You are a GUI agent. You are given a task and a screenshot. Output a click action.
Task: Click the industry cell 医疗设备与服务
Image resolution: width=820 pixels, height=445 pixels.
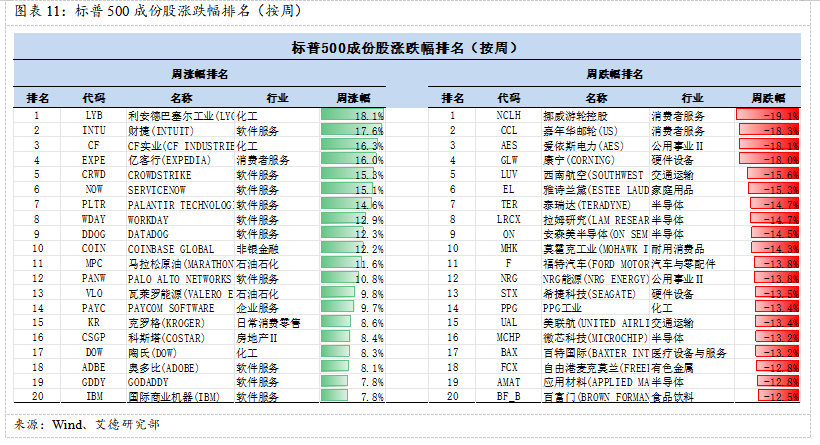click(689, 353)
